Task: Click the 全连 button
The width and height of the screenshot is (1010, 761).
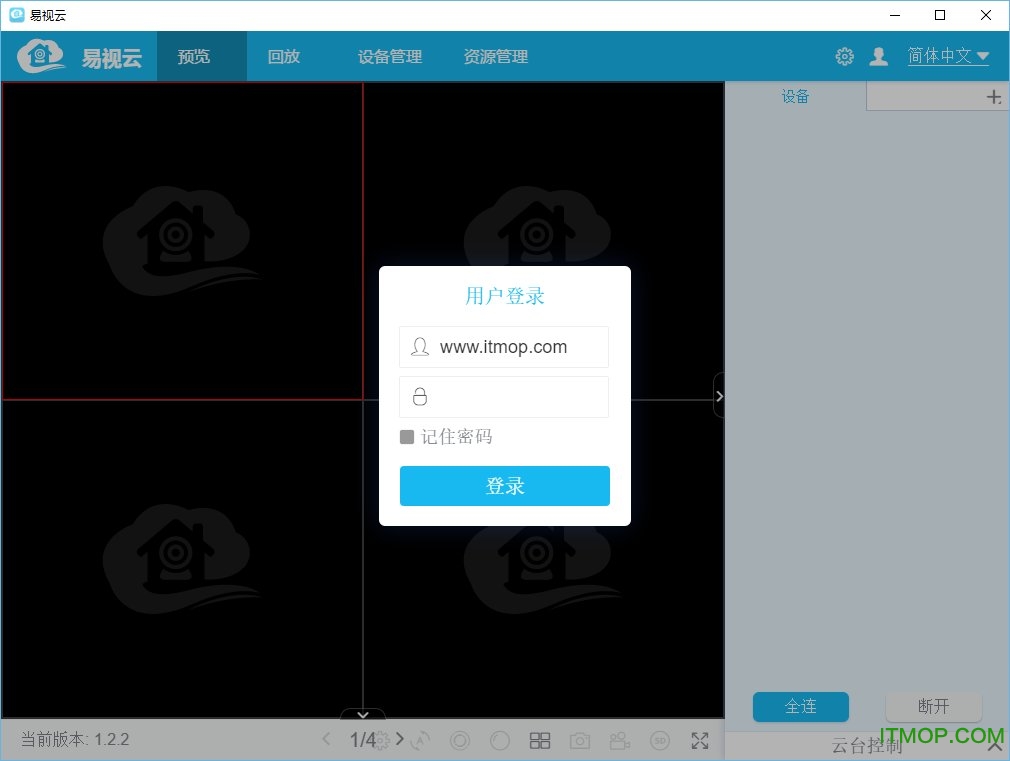Action: [x=800, y=707]
